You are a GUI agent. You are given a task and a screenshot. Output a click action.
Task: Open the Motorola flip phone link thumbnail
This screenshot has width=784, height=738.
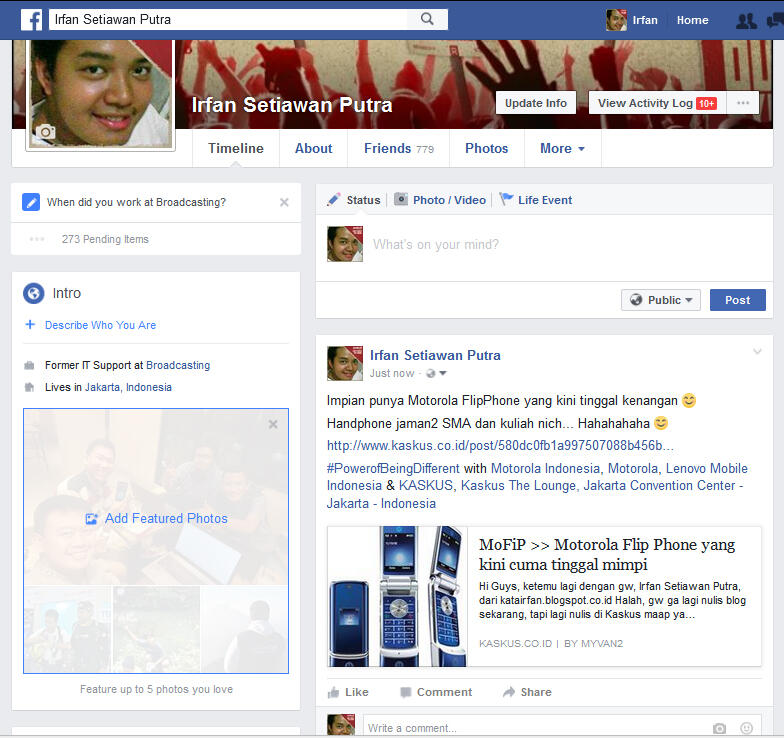coord(398,596)
